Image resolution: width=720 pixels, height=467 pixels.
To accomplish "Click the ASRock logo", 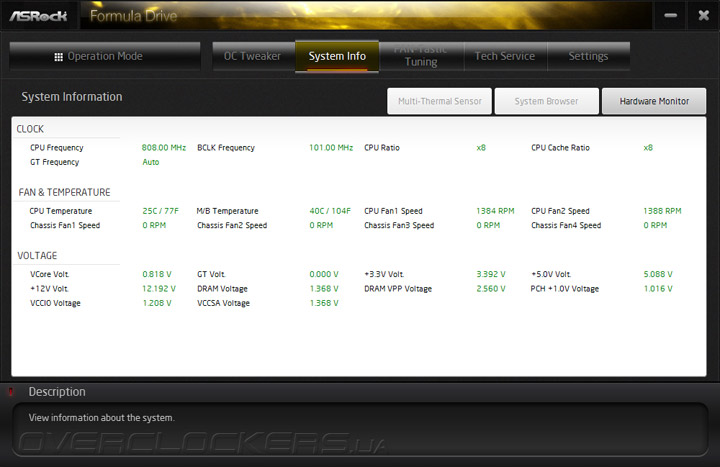I will 39,16.
